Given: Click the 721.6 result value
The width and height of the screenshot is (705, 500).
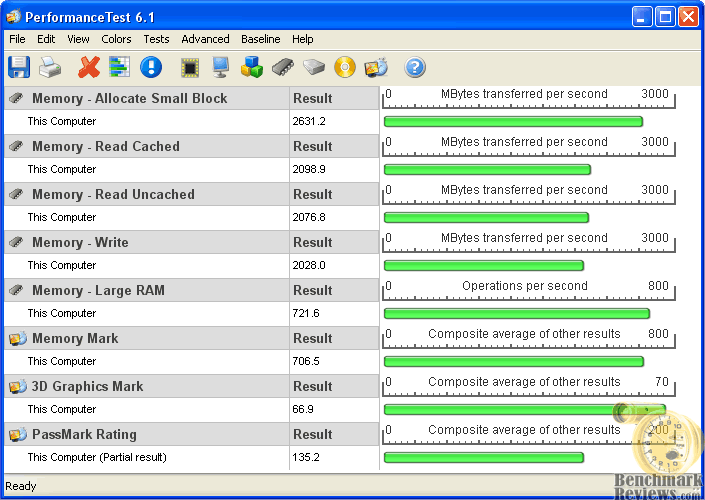Looking at the screenshot, I should (306, 313).
